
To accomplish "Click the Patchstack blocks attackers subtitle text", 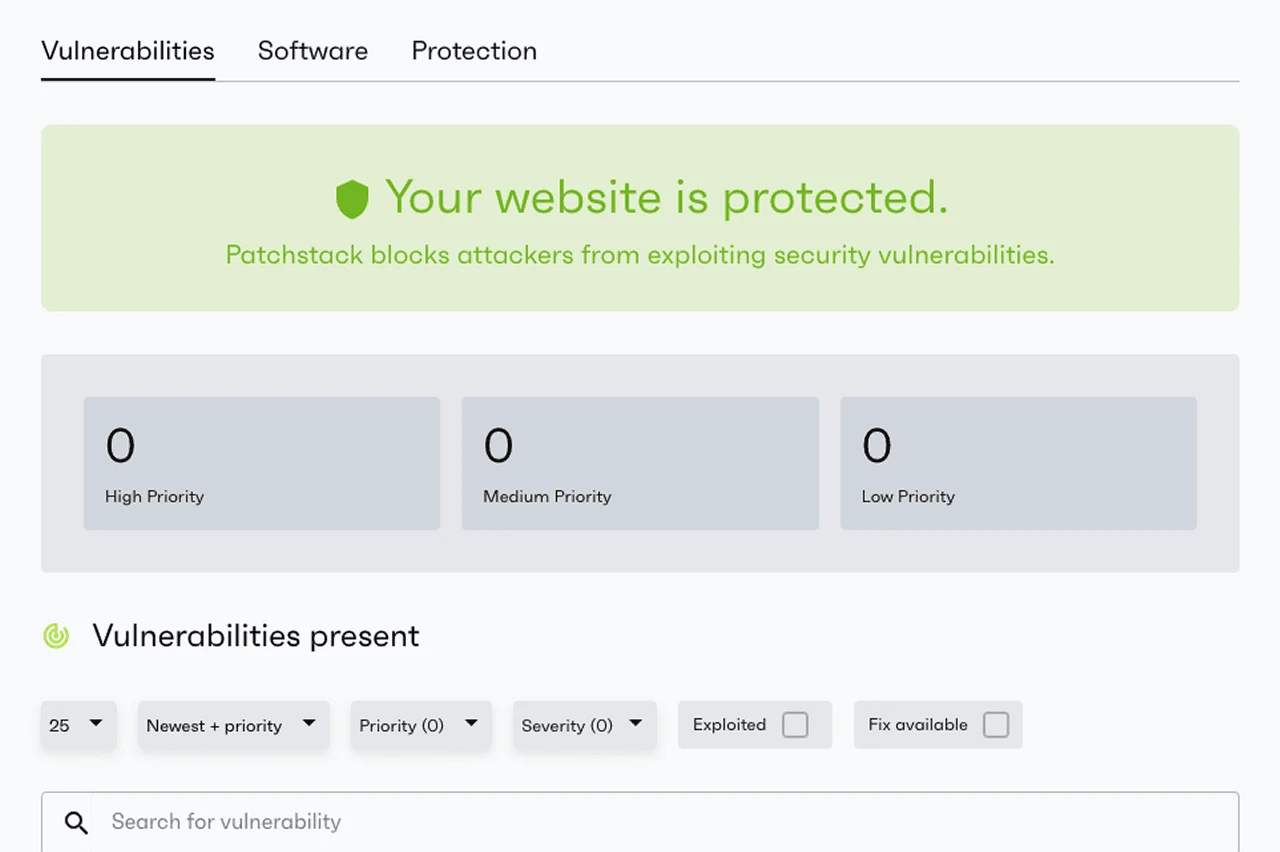I will (x=639, y=255).
